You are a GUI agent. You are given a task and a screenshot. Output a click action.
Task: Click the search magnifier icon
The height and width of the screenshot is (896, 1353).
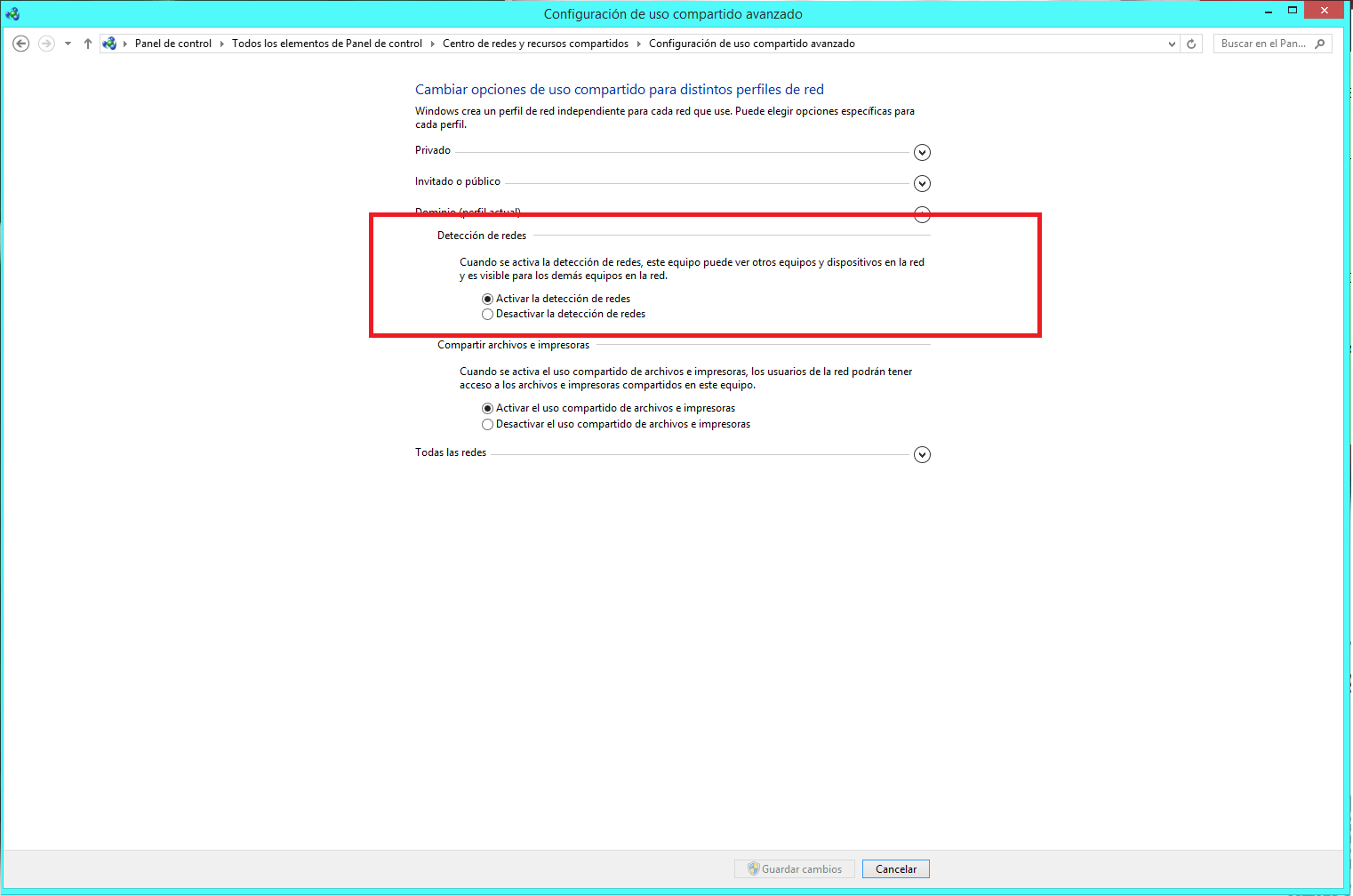1320,44
